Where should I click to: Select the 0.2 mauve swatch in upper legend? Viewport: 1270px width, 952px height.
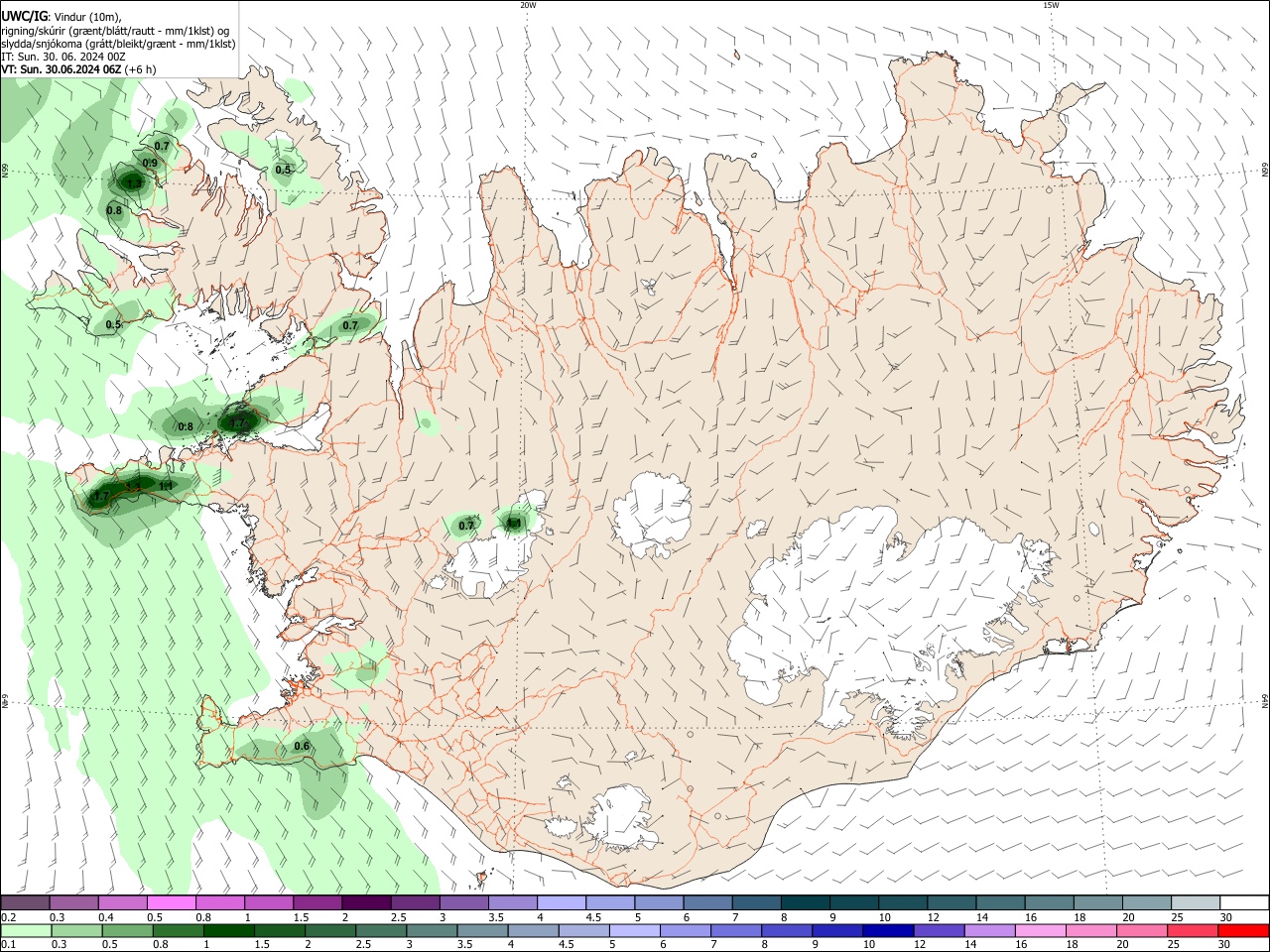click(x=25, y=902)
